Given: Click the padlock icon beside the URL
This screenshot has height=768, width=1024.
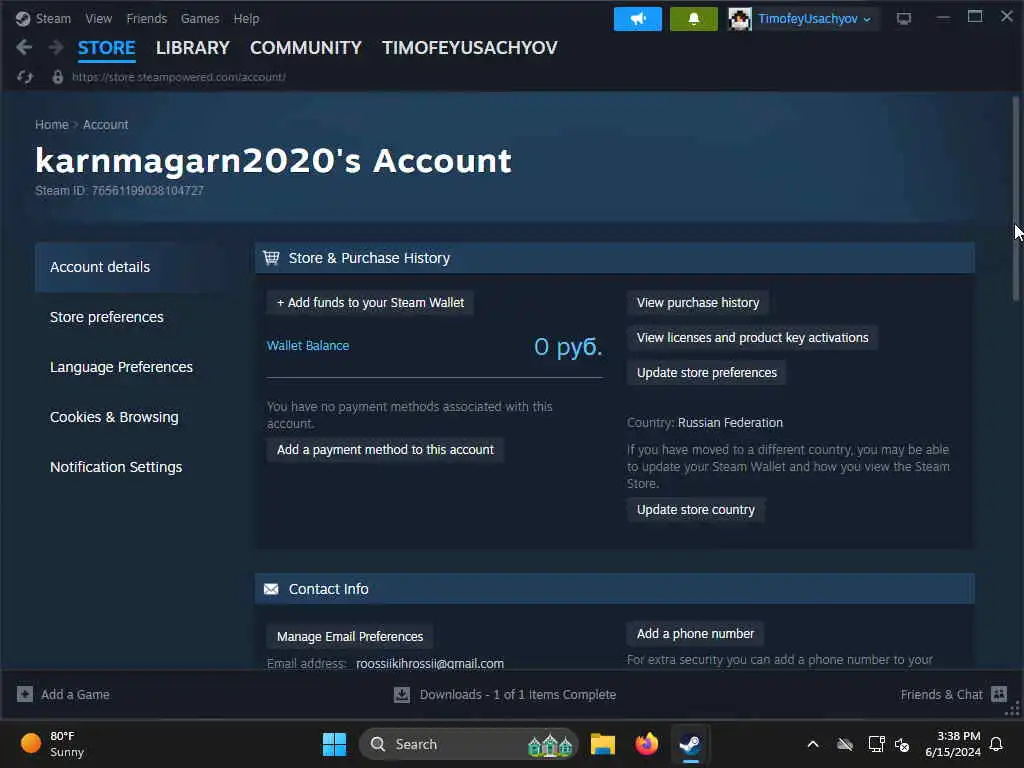Looking at the screenshot, I should 57,77.
